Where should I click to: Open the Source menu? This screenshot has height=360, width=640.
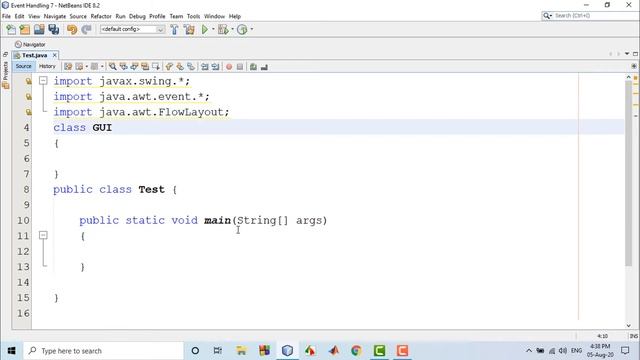click(x=78, y=16)
